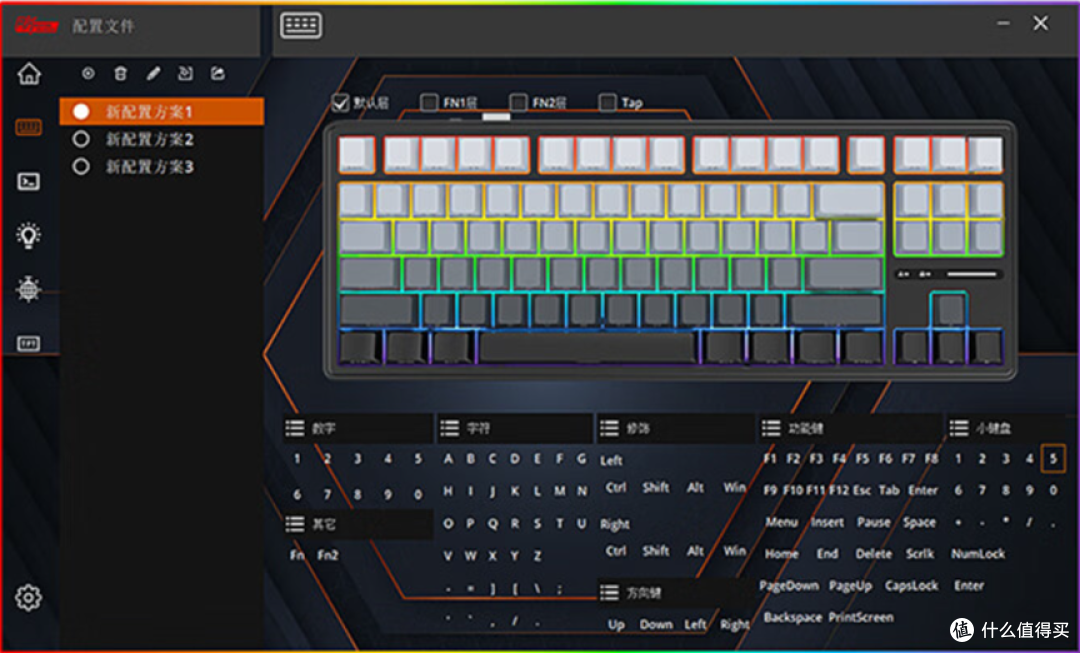Open the orange keyboard key-mapping sidebar icon
The width and height of the screenshot is (1080, 653).
[28, 127]
